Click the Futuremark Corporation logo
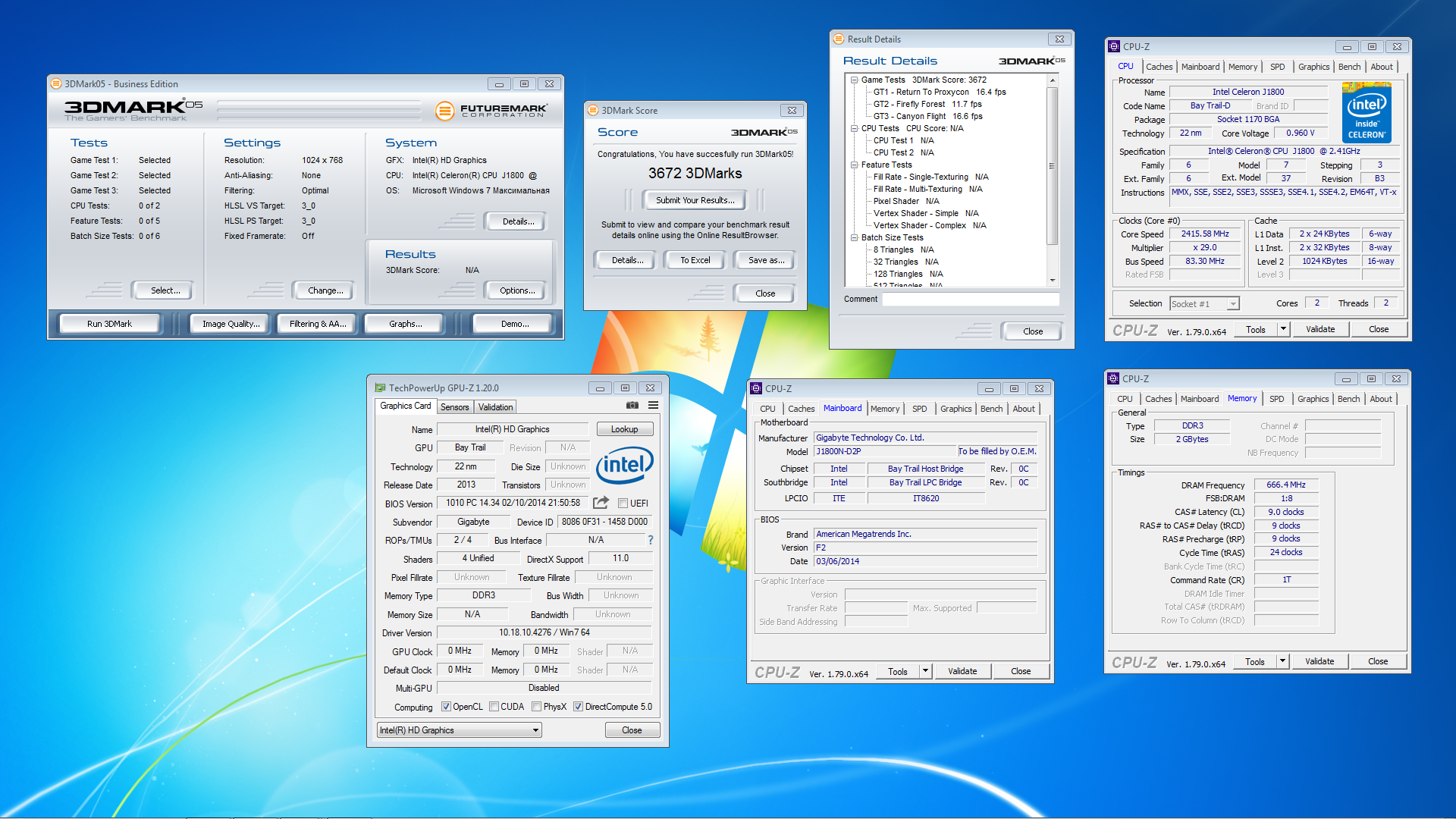Screen dimensions: 1456x819 click(x=491, y=111)
